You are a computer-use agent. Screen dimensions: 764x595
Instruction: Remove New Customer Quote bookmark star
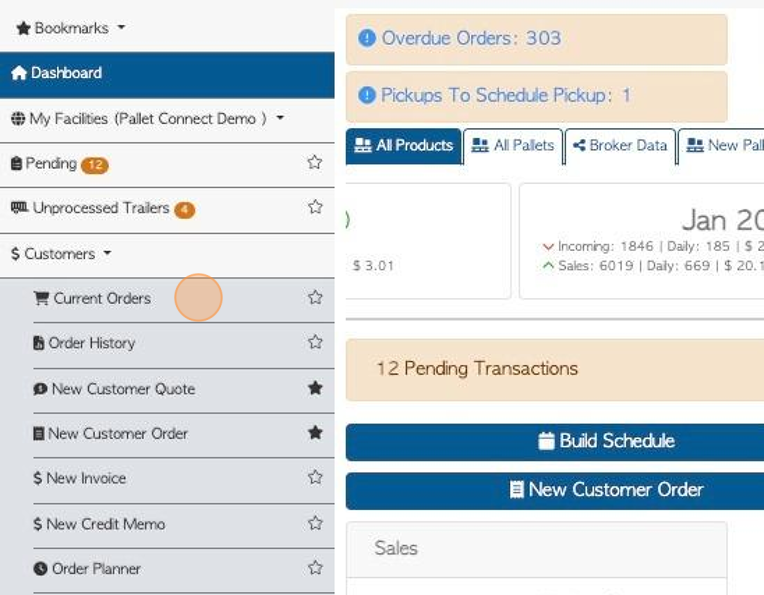(x=315, y=388)
